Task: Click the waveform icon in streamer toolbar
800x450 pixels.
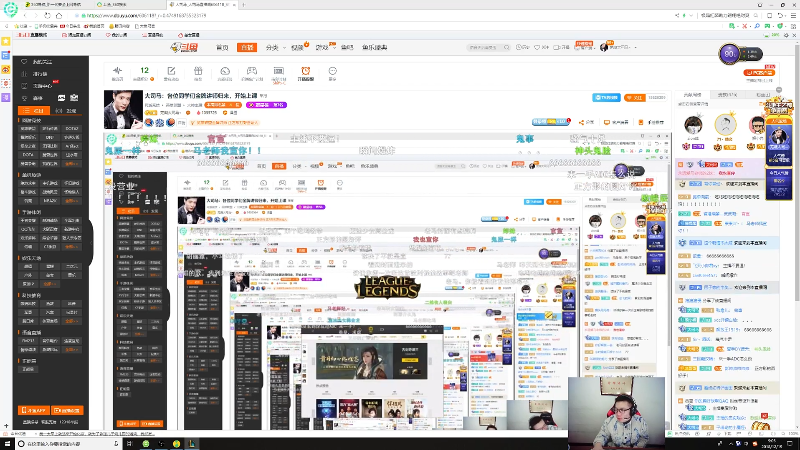Action: pyautogui.click(x=117, y=71)
